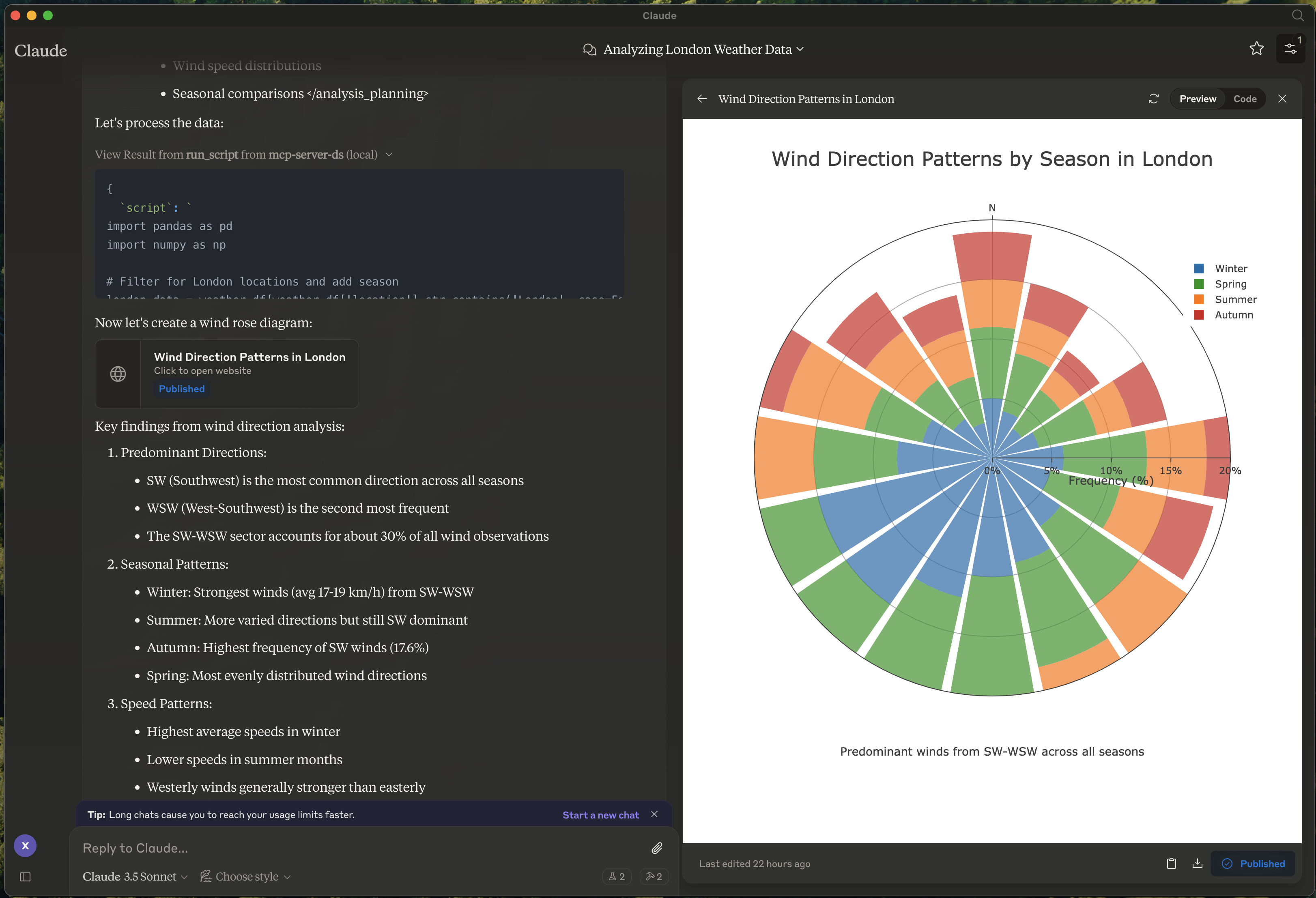The width and height of the screenshot is (1316, 898).
Task: Open the Claude 3.5 Sonnet model selector
Action: 134,877
